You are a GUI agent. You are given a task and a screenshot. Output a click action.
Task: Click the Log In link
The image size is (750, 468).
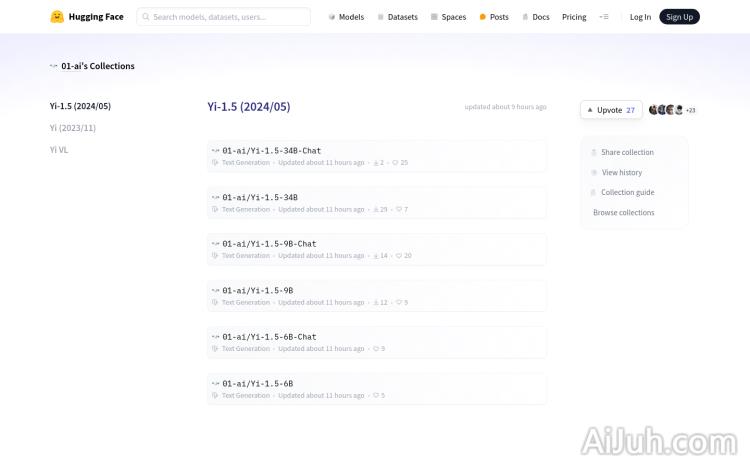[x=640, y=17]
